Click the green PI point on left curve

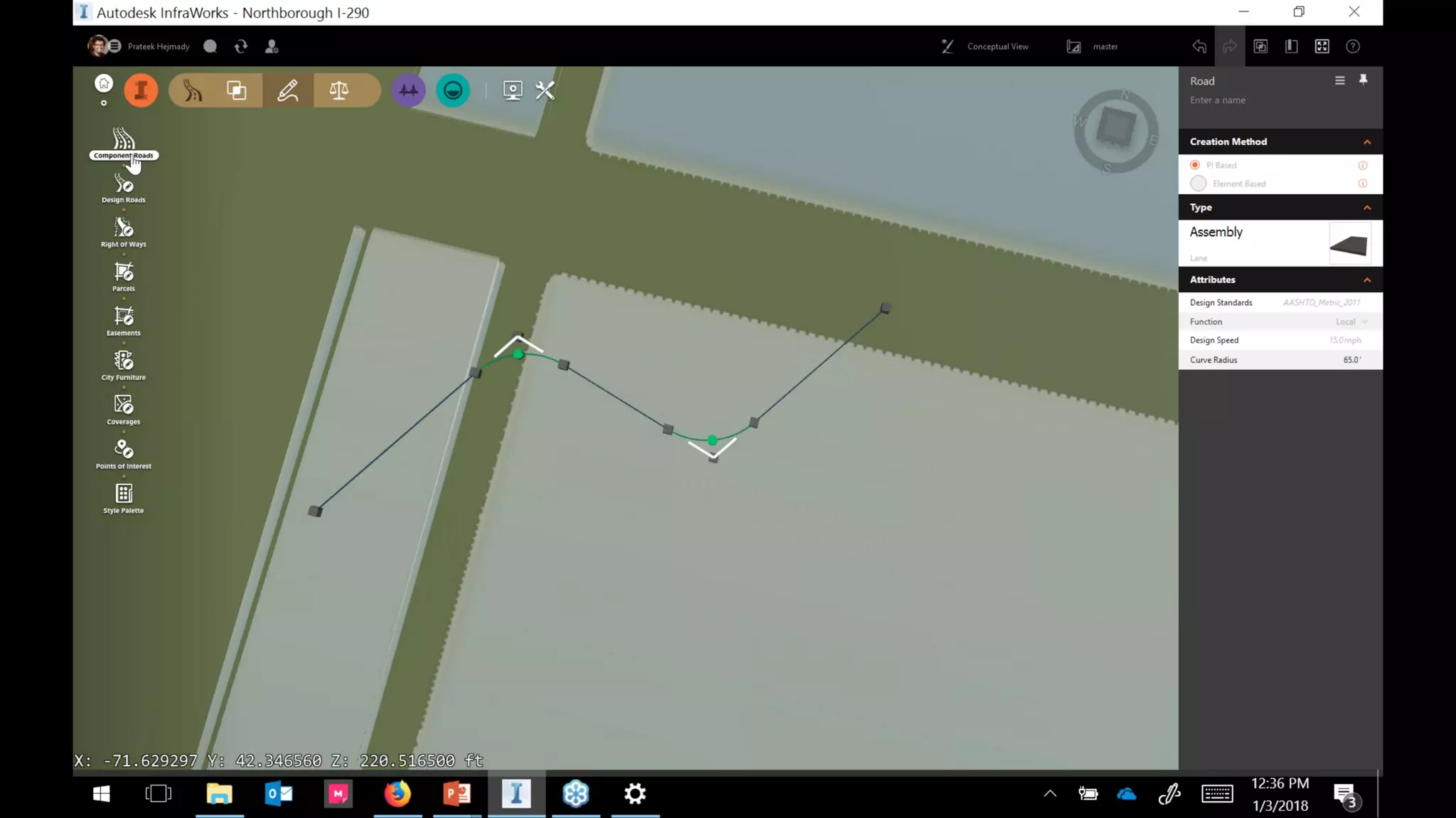pyautogui.click(x=518, y=354)
